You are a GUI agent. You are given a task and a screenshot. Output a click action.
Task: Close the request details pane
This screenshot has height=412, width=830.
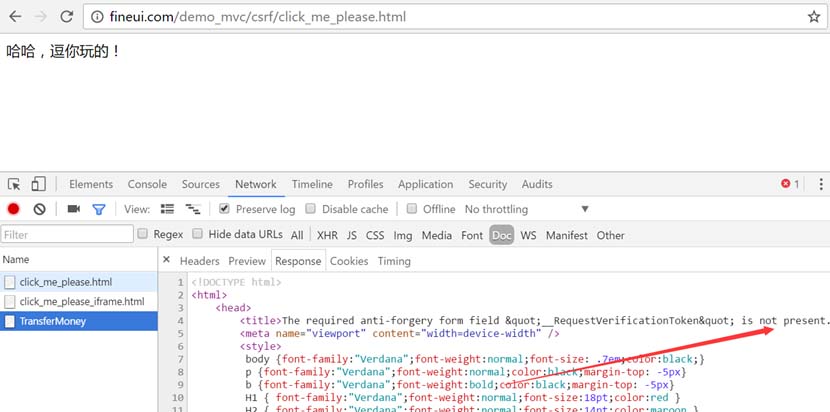166,259
